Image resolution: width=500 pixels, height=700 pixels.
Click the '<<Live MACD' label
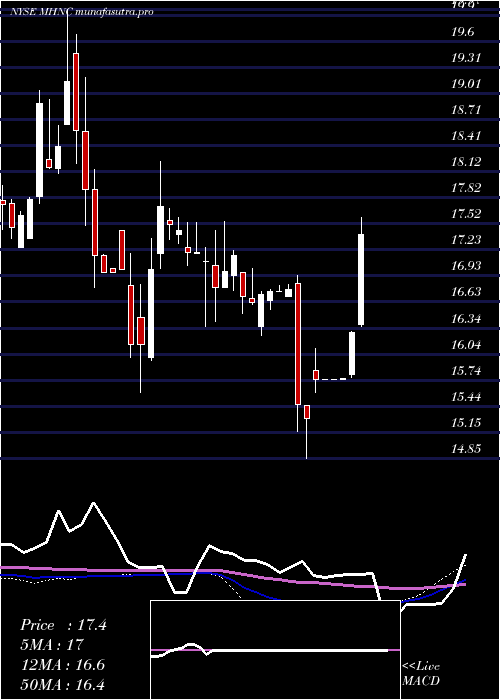coord(421,673)
